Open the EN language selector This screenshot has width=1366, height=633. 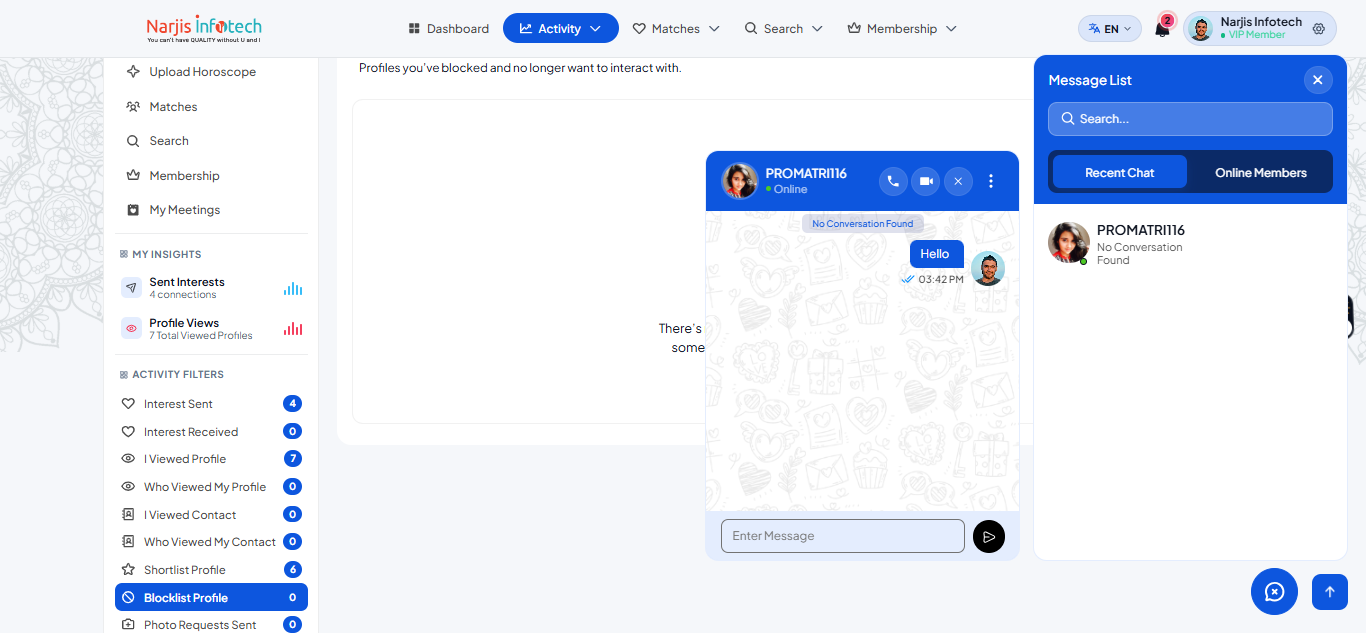click(1110, 29)
